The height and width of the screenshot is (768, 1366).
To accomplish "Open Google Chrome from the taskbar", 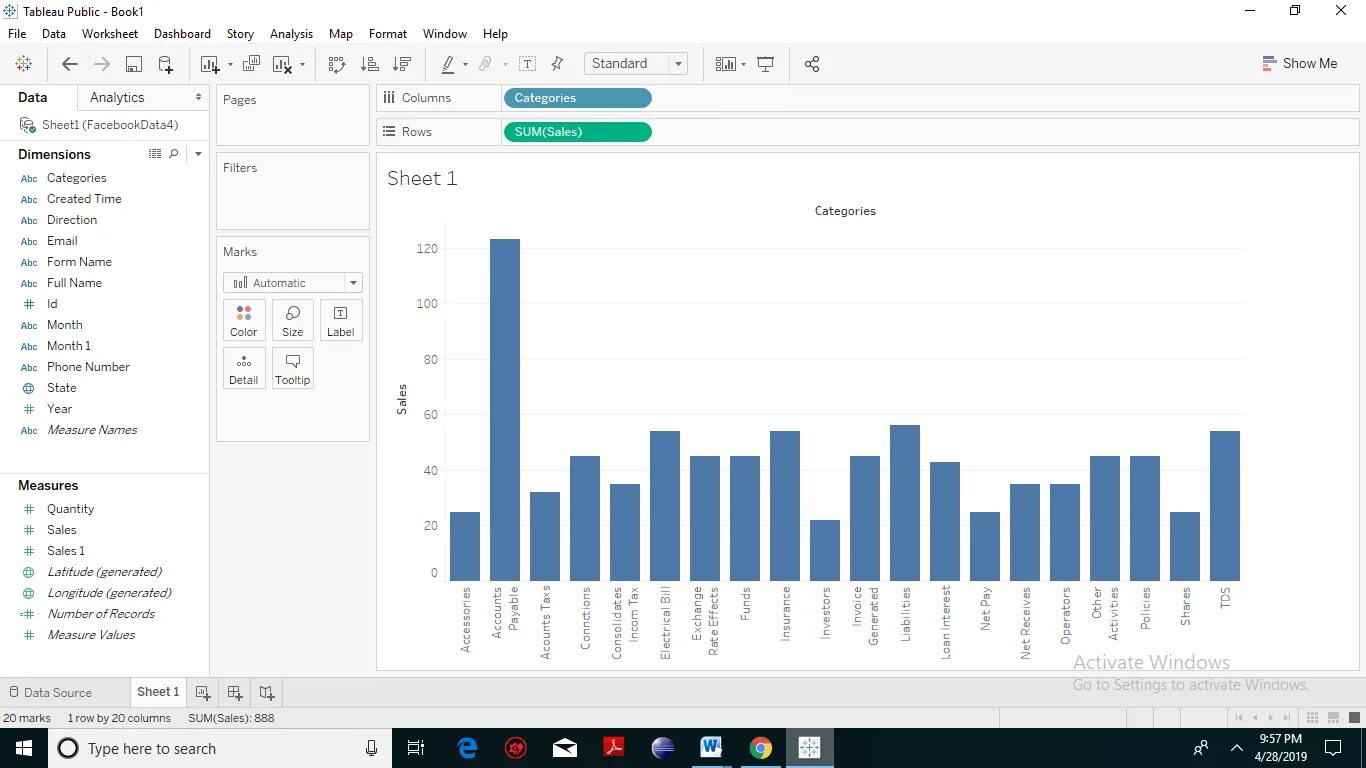I will tap(761, 748).
